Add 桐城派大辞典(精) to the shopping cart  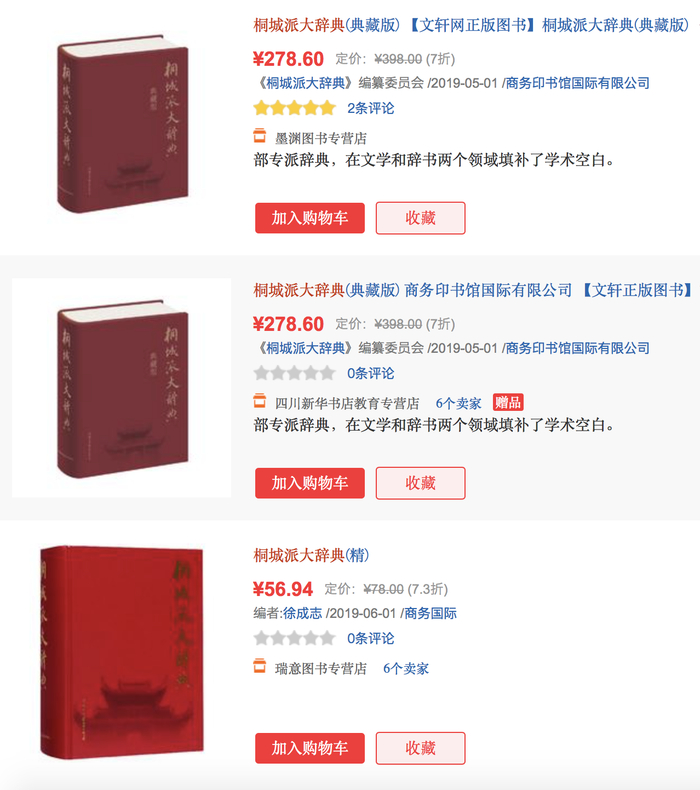pos(310,748)
